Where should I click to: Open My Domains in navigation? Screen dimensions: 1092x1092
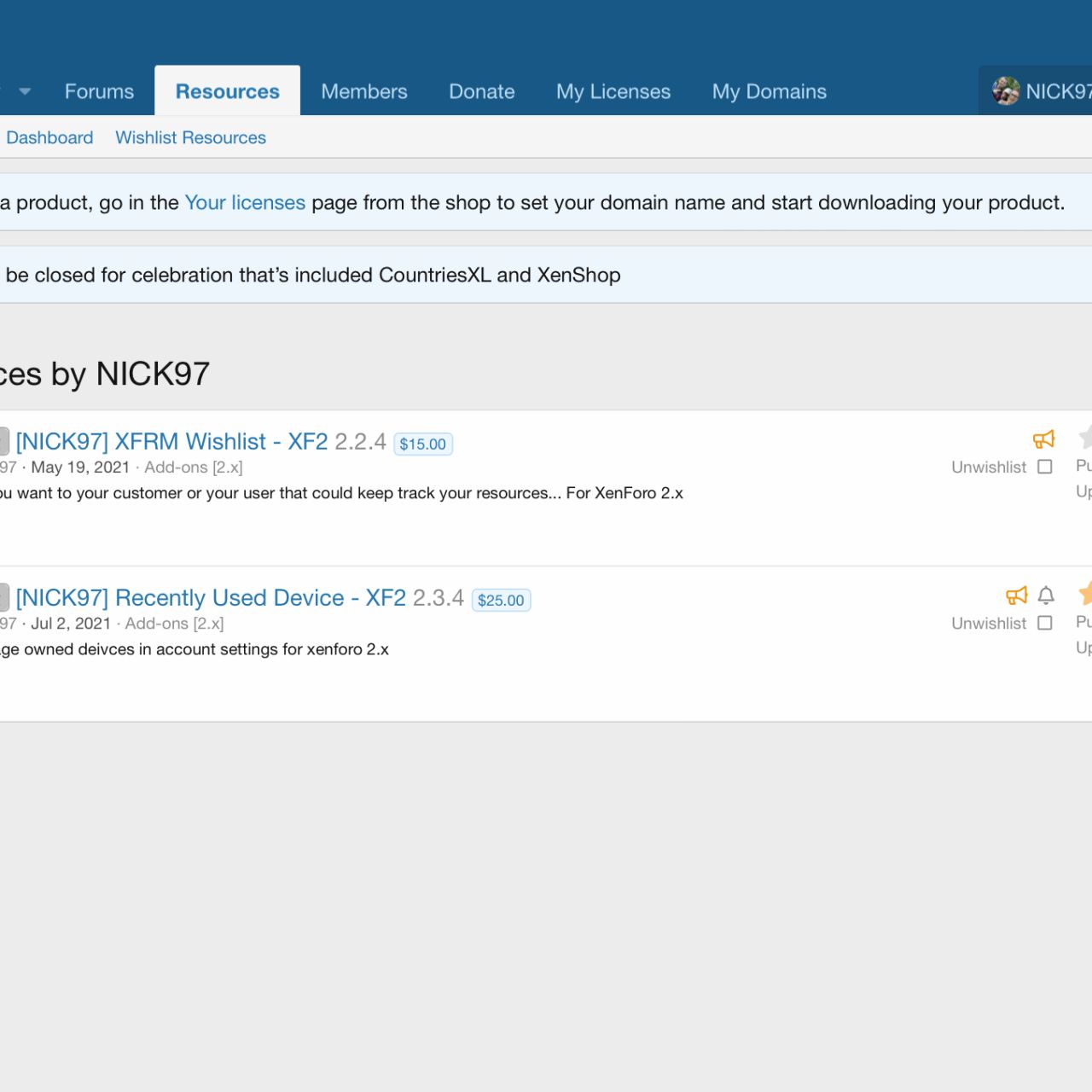[769, 91]
